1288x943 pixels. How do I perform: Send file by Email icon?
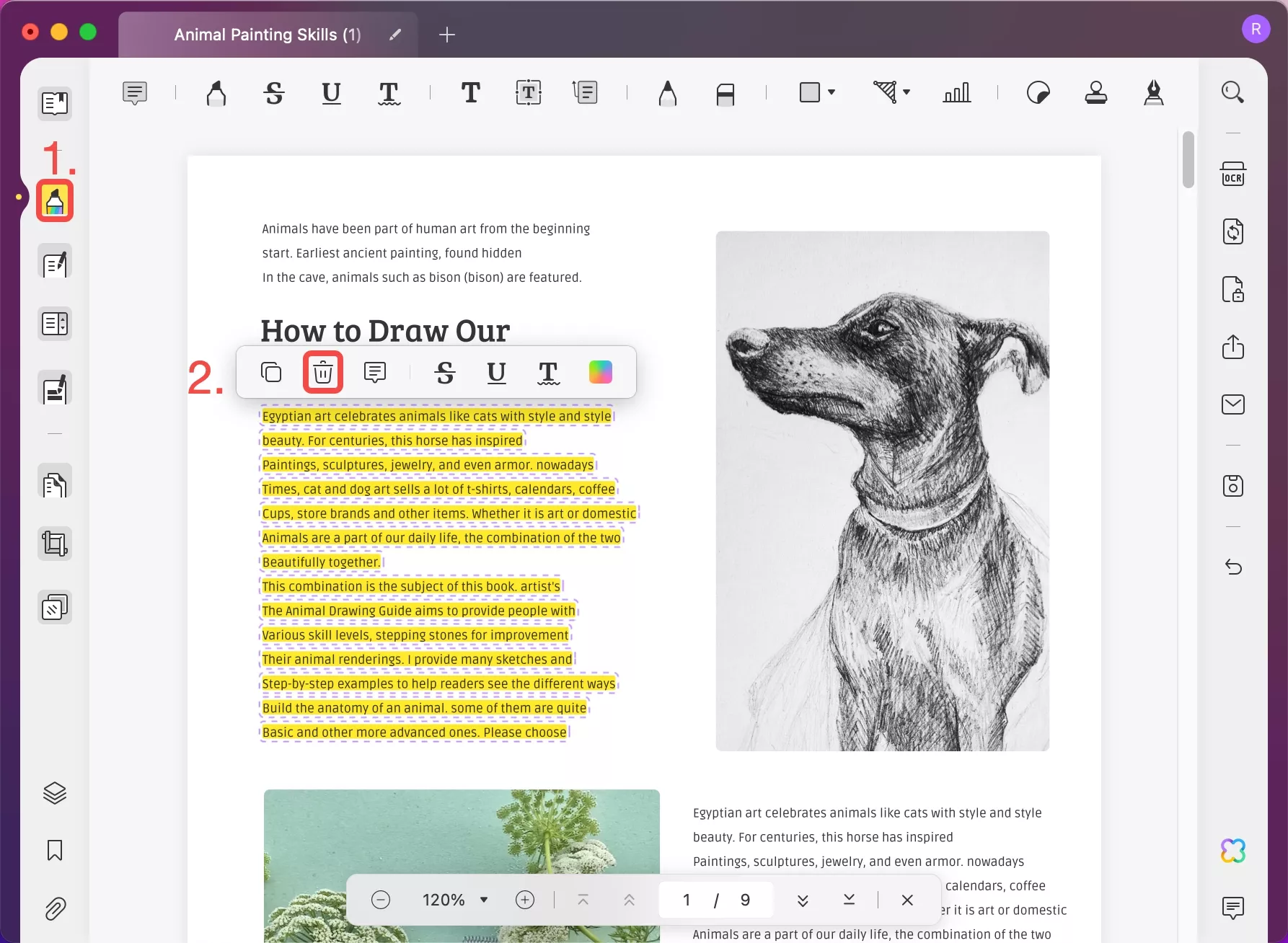point(1233,404)
